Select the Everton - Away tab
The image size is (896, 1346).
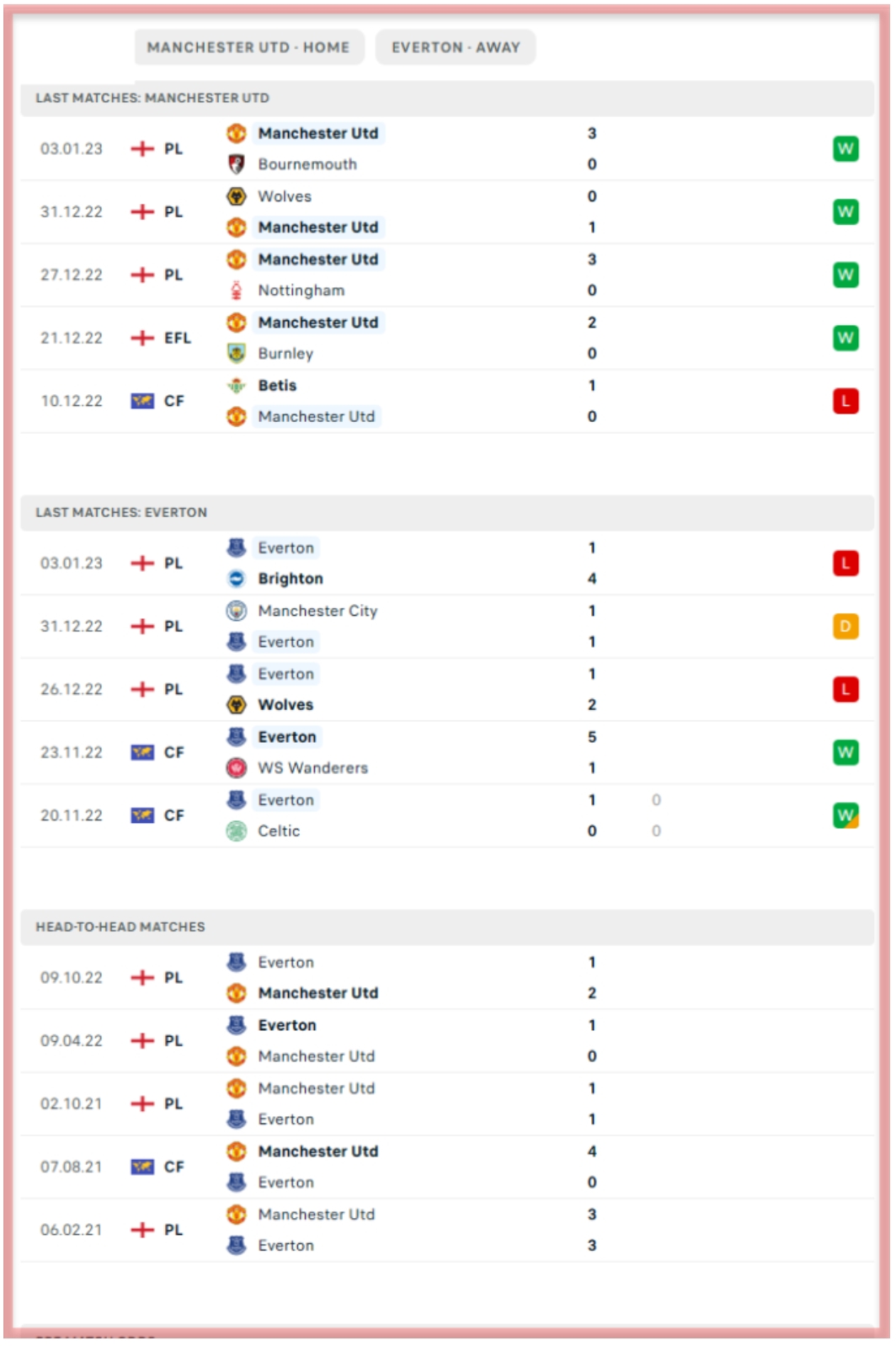tap(456, 47)
